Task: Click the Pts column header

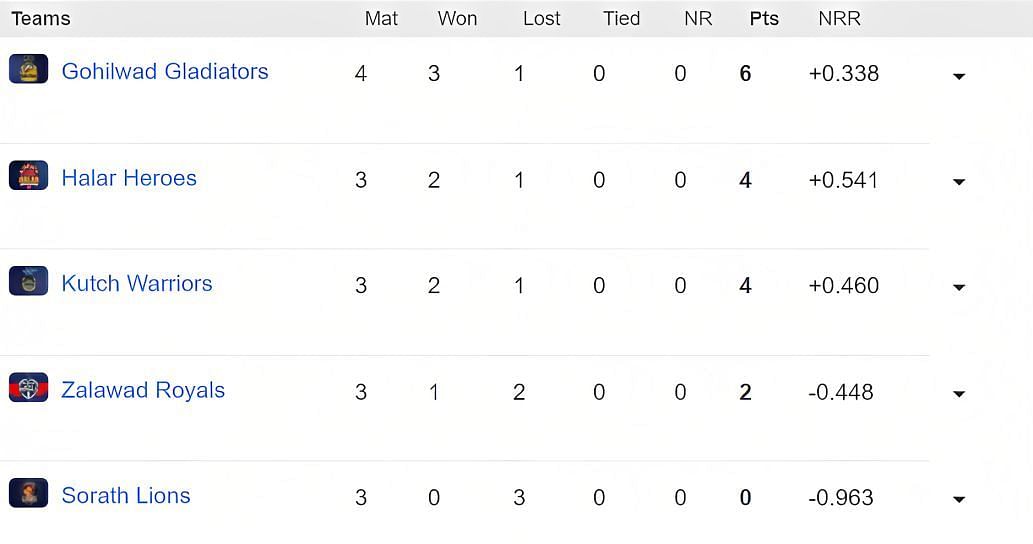Action: tap(764, 18)
